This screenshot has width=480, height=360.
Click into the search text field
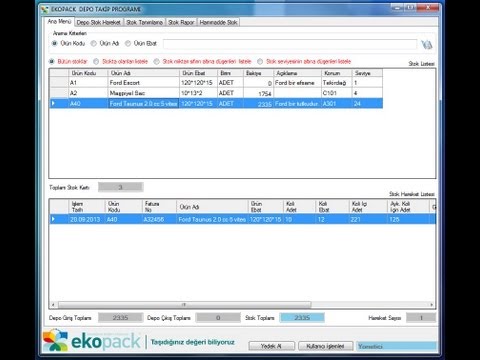(x=290, y=44)
